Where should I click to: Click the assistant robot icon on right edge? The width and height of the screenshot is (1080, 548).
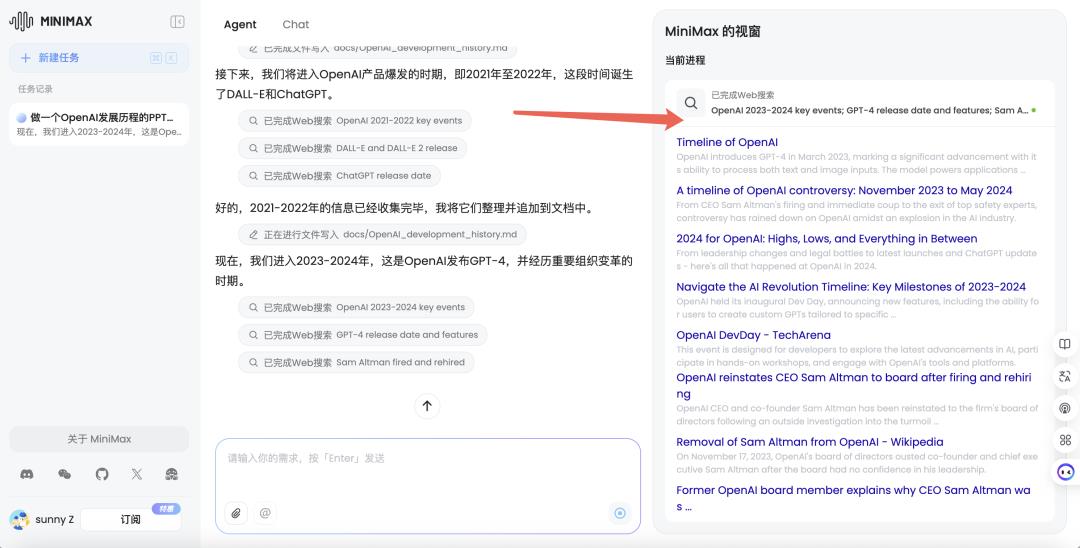click(x=1066, y=472)
